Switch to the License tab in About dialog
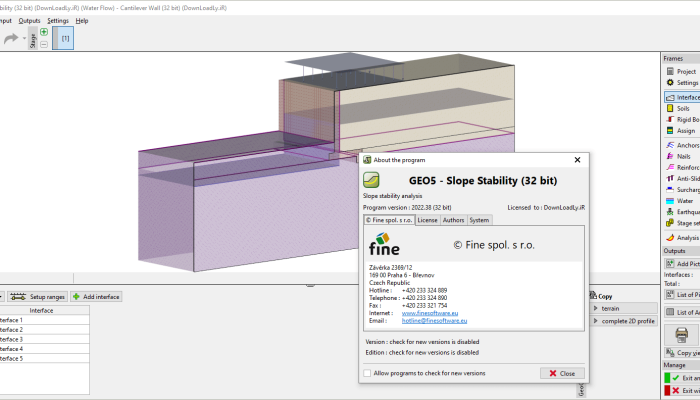This screenshot has height=400, width=700. coord(427,220)
